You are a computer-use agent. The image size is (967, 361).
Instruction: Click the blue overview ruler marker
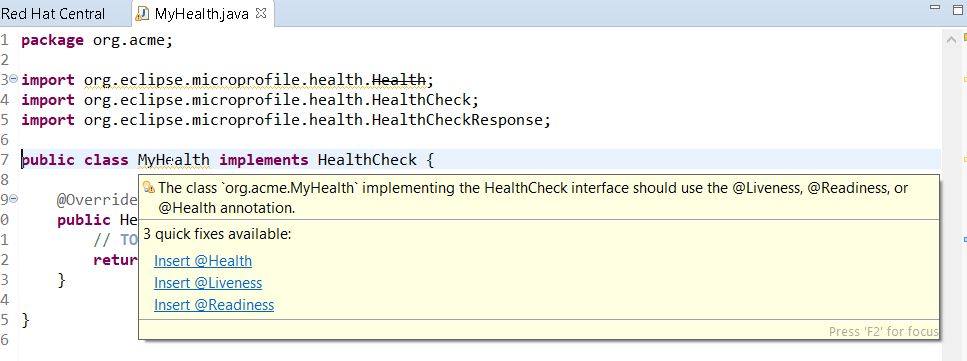(x=965, y=239)
